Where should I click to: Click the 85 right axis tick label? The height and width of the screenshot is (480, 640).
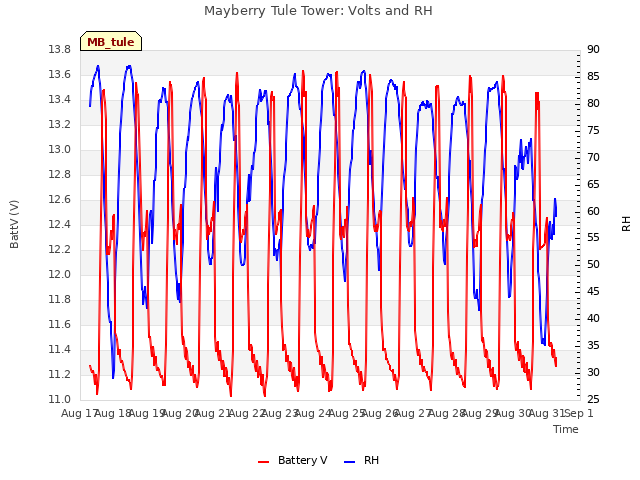[593, 76]
